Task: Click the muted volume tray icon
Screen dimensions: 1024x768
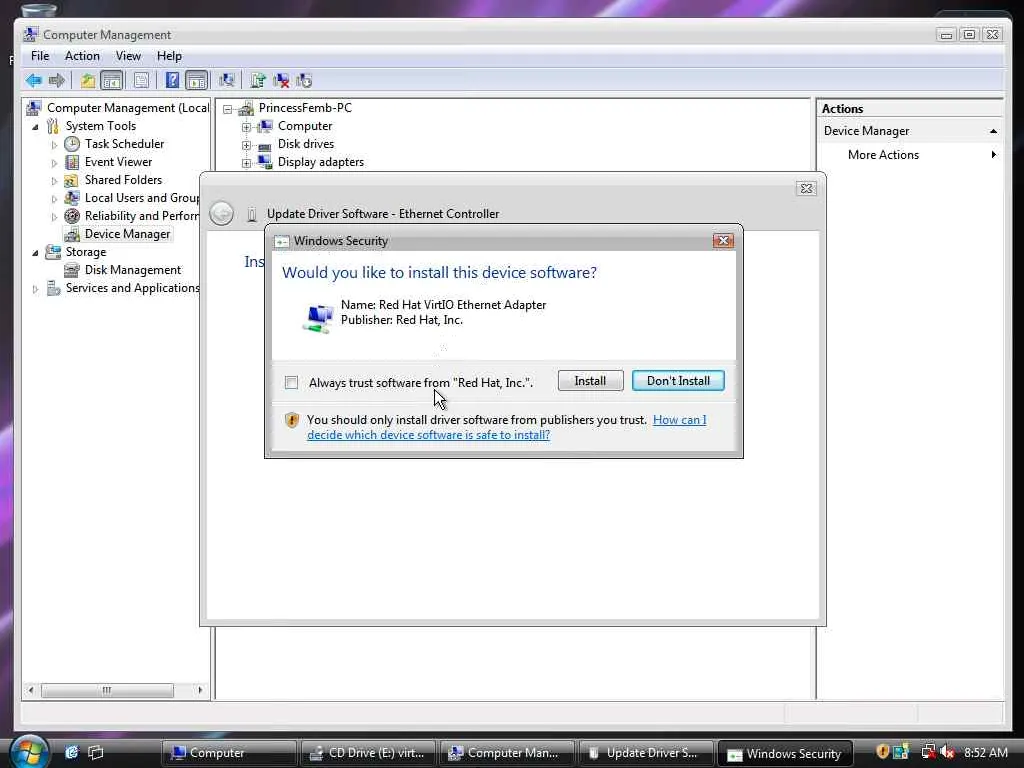Action: 948,752
